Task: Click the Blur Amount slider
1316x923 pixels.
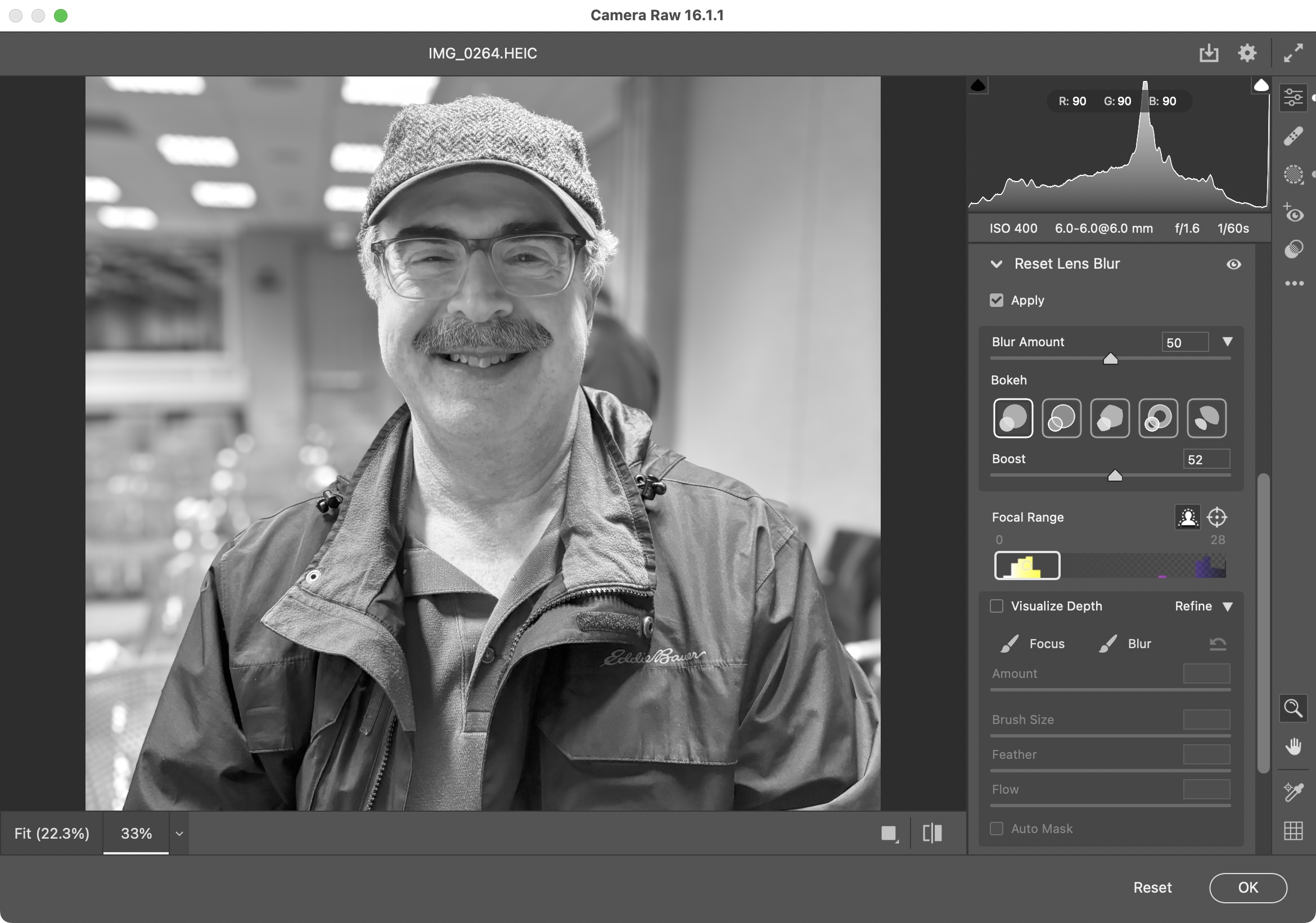Action: click(x=1110, y=359)
